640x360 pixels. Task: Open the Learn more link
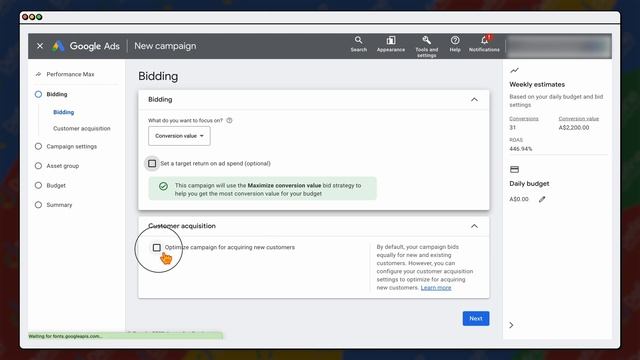coord(436,288)
